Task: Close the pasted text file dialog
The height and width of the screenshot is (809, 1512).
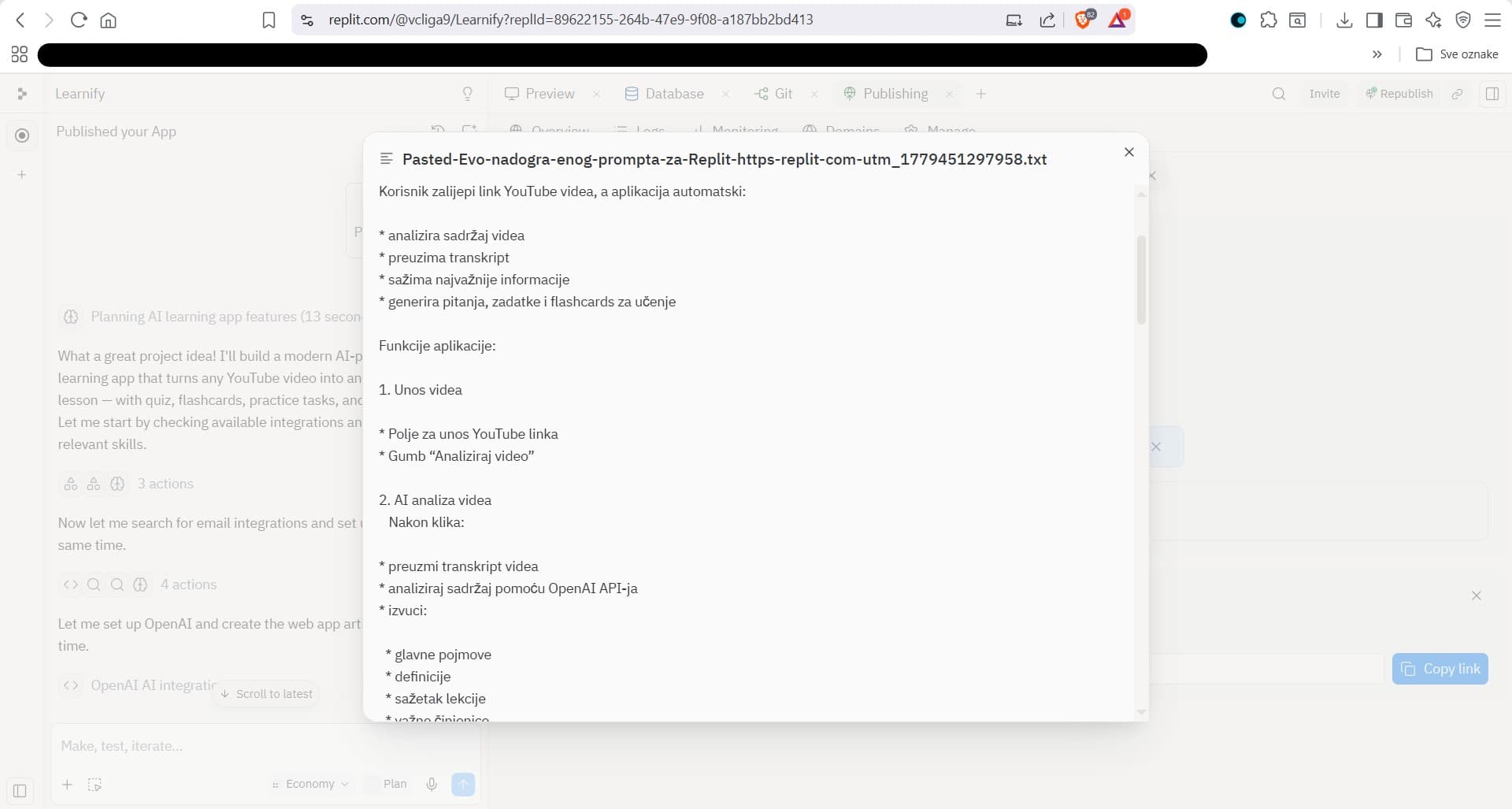Action: 1129,152
